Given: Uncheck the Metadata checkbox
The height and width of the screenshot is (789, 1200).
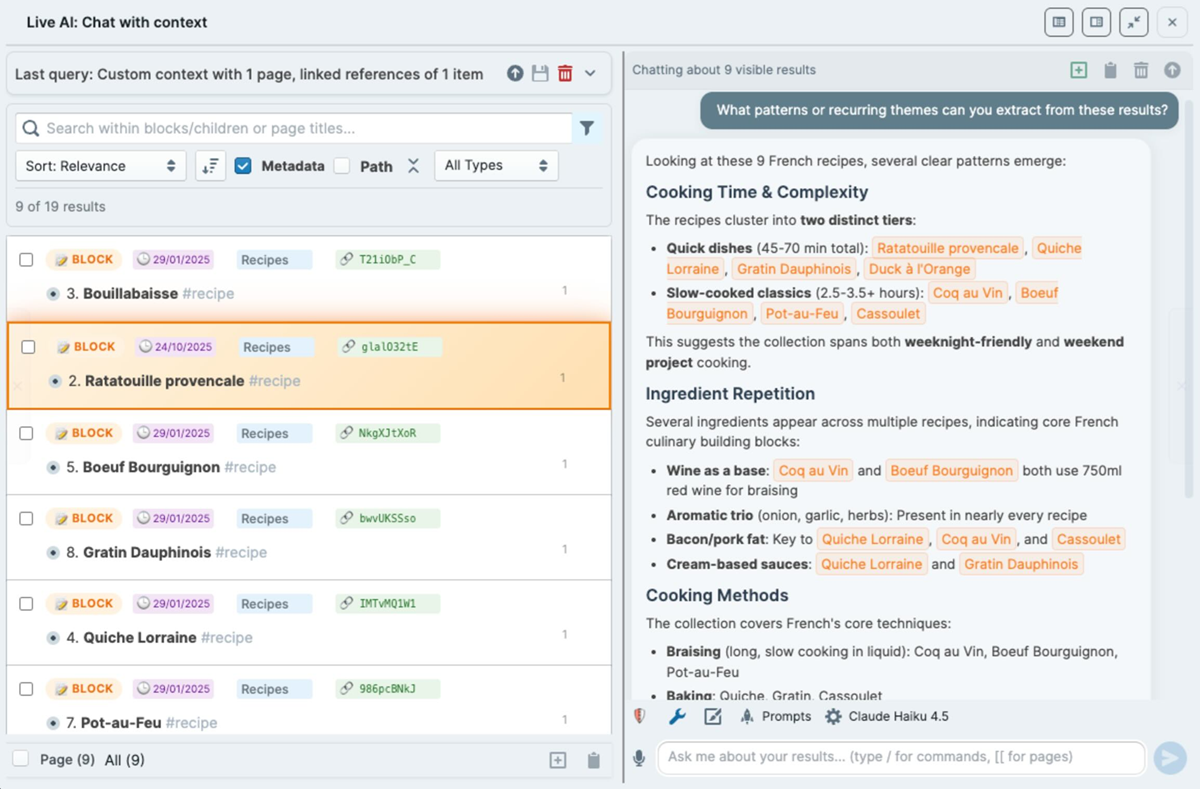Looking at the screenshot, I should (243, 166).
